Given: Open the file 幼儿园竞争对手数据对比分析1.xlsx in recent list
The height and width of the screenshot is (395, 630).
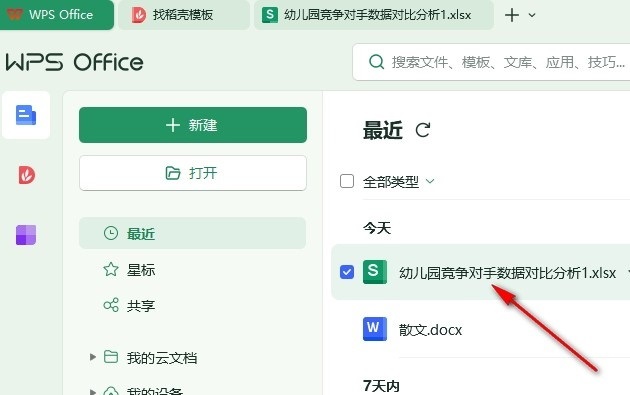Looking at the screenshot, I should pos(507,273).
